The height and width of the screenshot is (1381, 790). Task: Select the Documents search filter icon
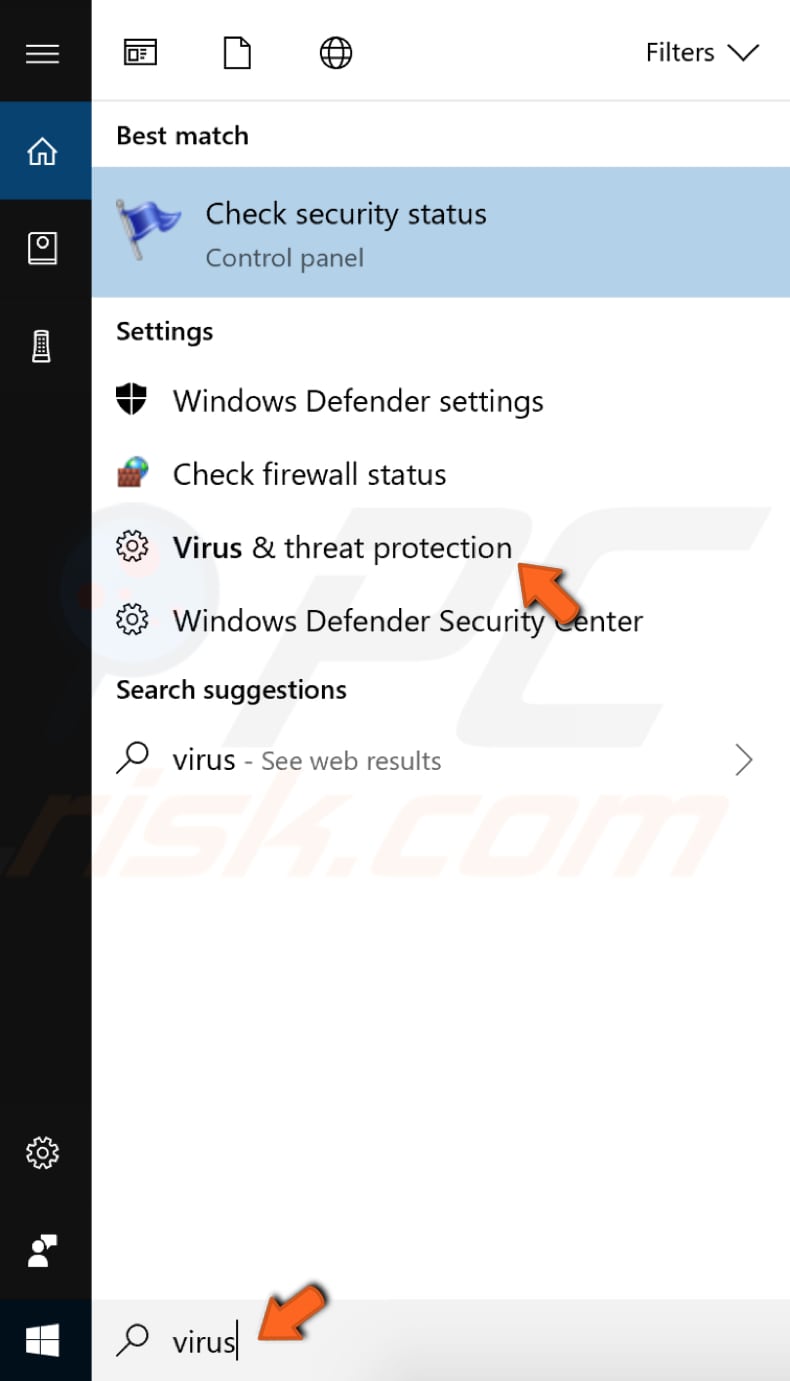(x=237, y=52)
